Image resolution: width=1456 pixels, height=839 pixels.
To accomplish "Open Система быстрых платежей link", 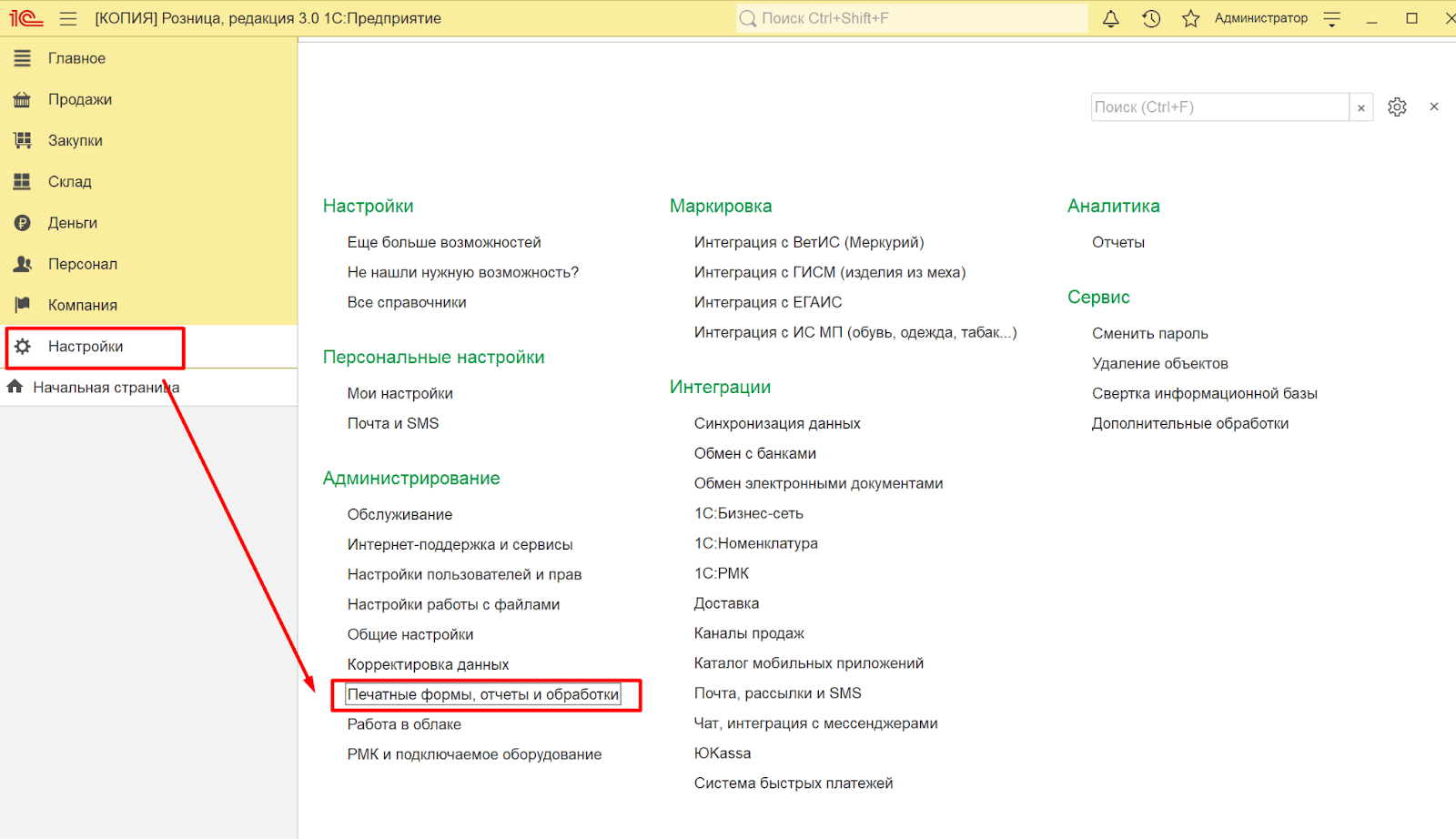I will click(794, 783).
